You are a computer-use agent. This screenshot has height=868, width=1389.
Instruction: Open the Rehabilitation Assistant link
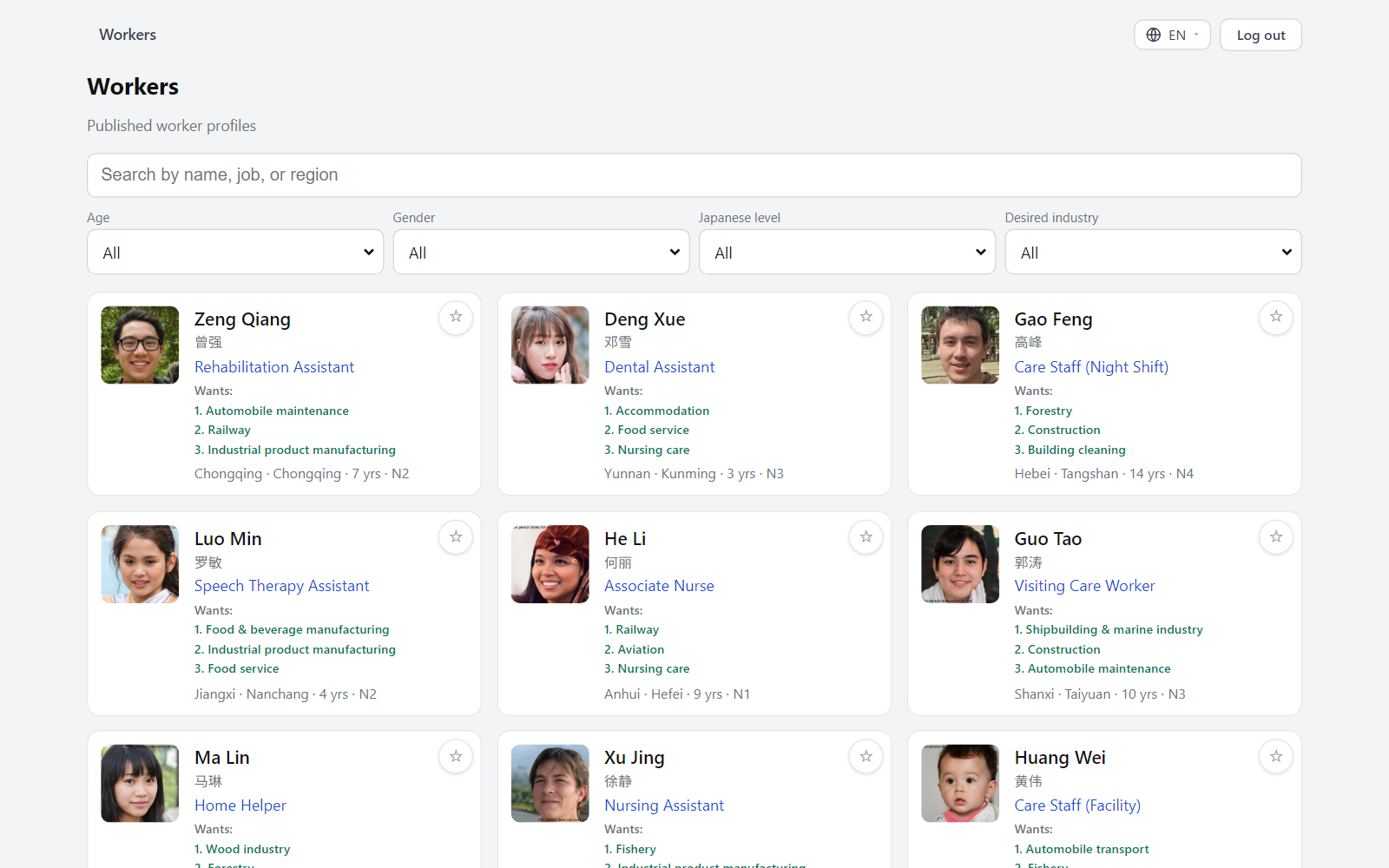tap(274, 367)
